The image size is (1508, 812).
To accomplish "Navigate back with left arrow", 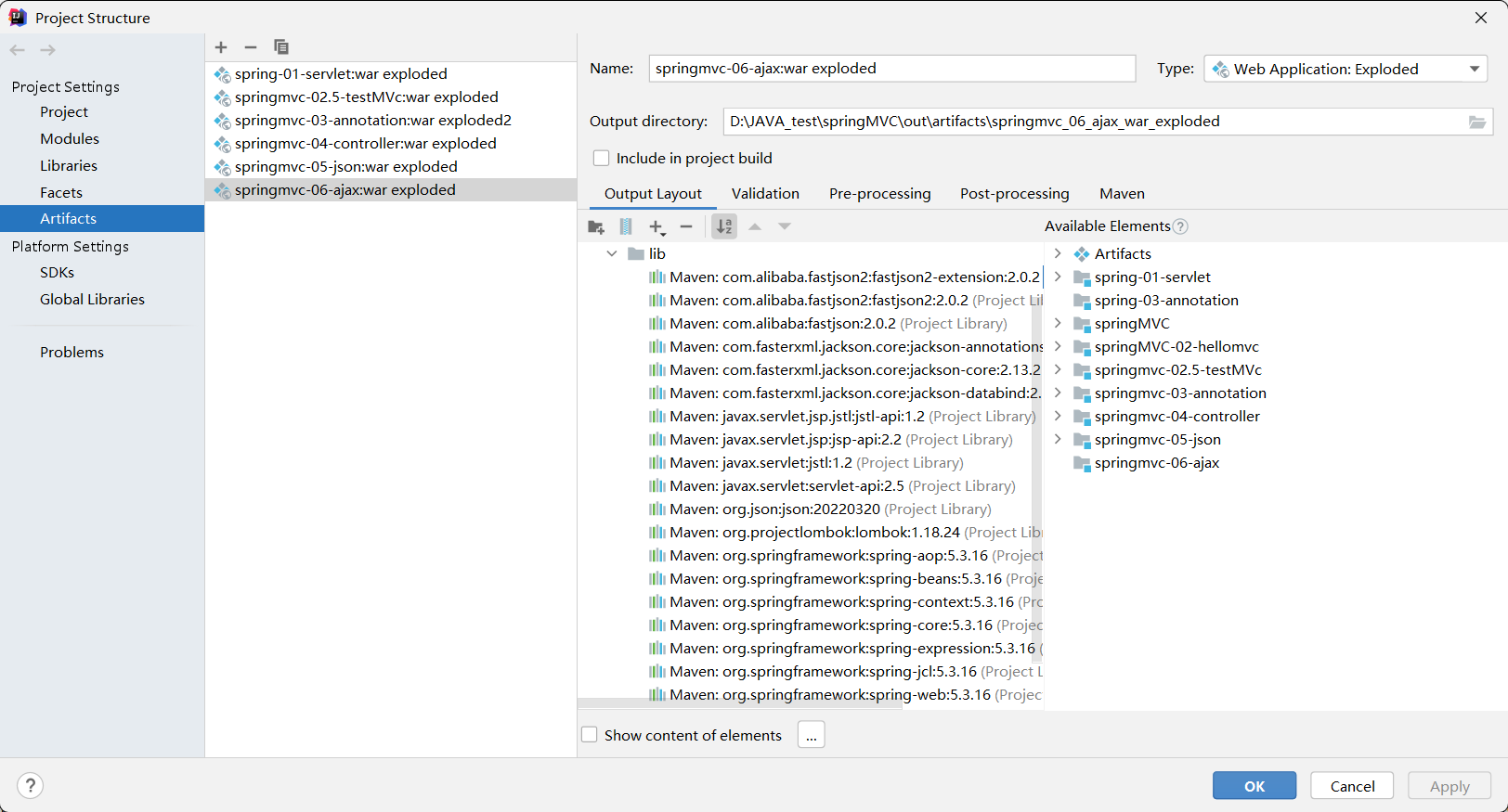I will pos(18,50).
